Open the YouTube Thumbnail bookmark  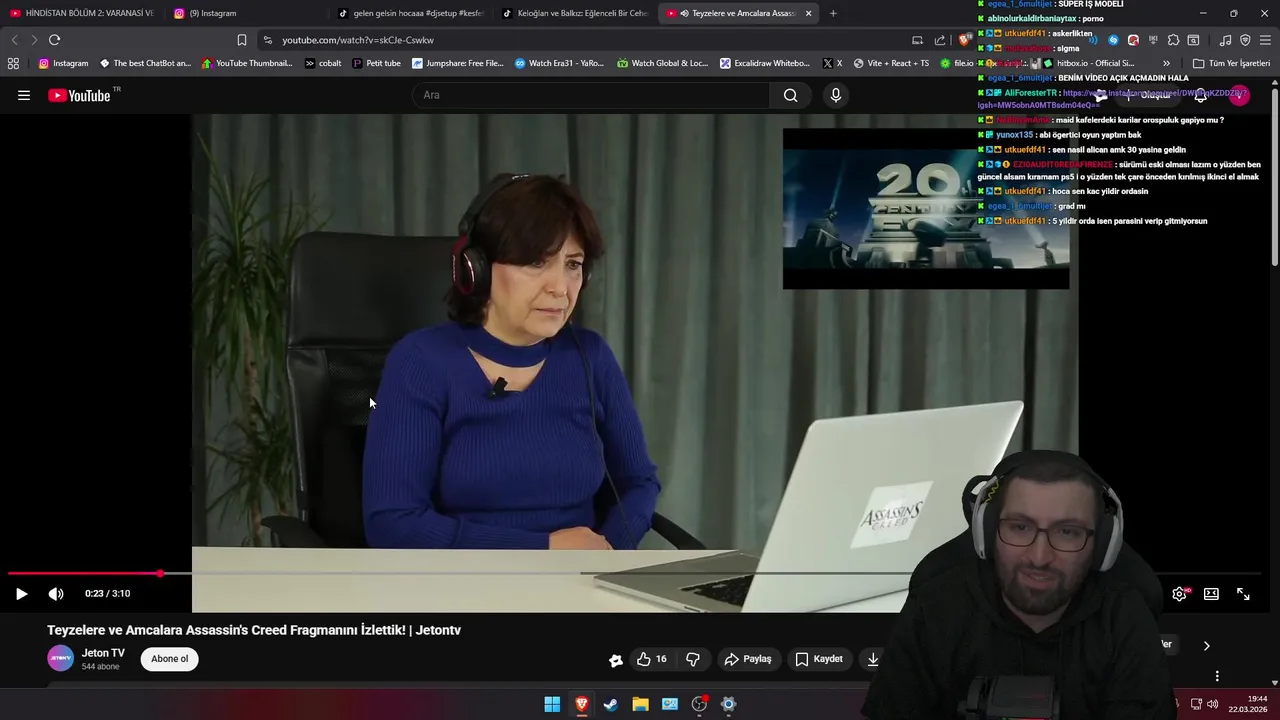tap(247, 63)
